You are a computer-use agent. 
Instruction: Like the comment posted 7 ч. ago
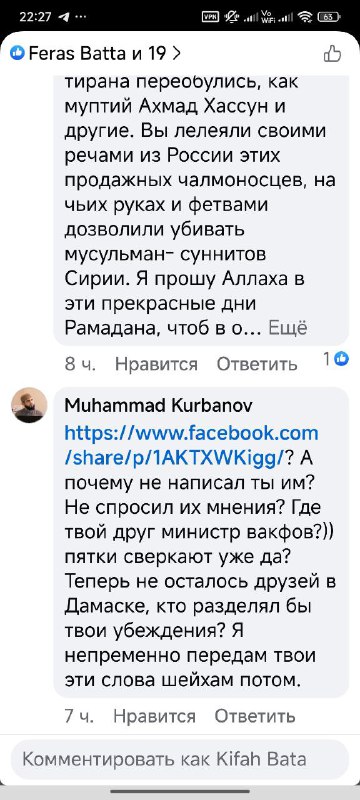(x=155, y=716)
